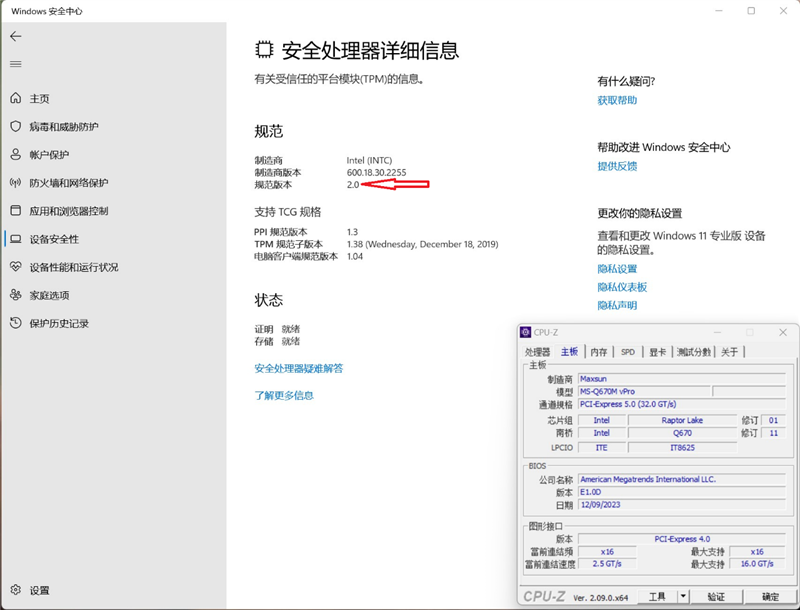Click the BIOS version E1.0D field

(682, 492)
